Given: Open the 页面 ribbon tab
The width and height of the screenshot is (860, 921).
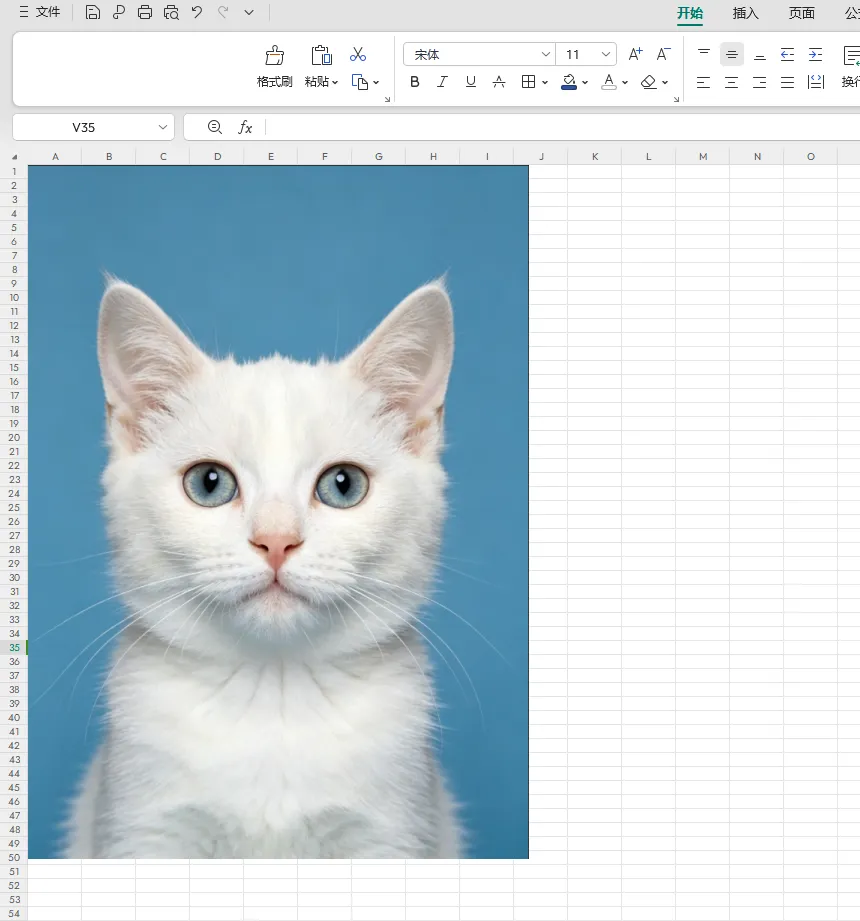Looking at the screenshot, I should pyautogui.click(x=801, y=13).
